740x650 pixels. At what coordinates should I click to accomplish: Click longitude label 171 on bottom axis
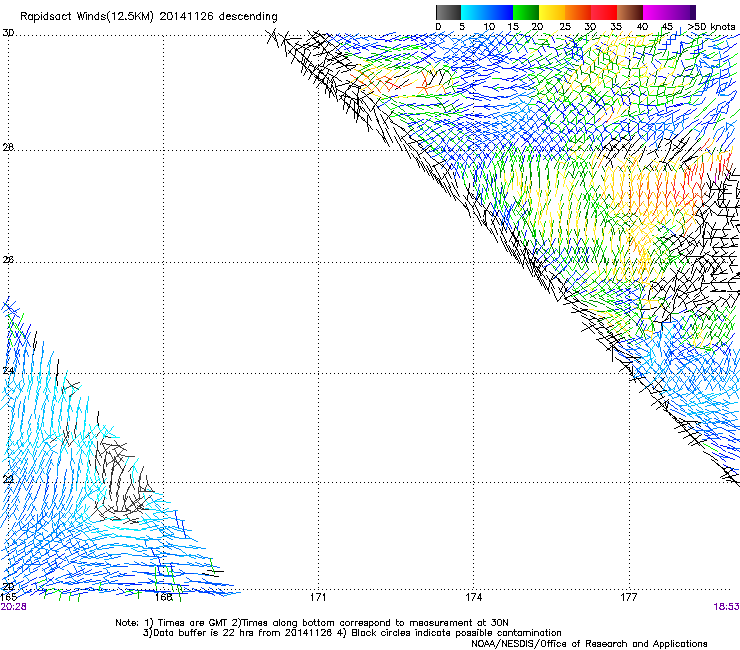tap(318, 598)
